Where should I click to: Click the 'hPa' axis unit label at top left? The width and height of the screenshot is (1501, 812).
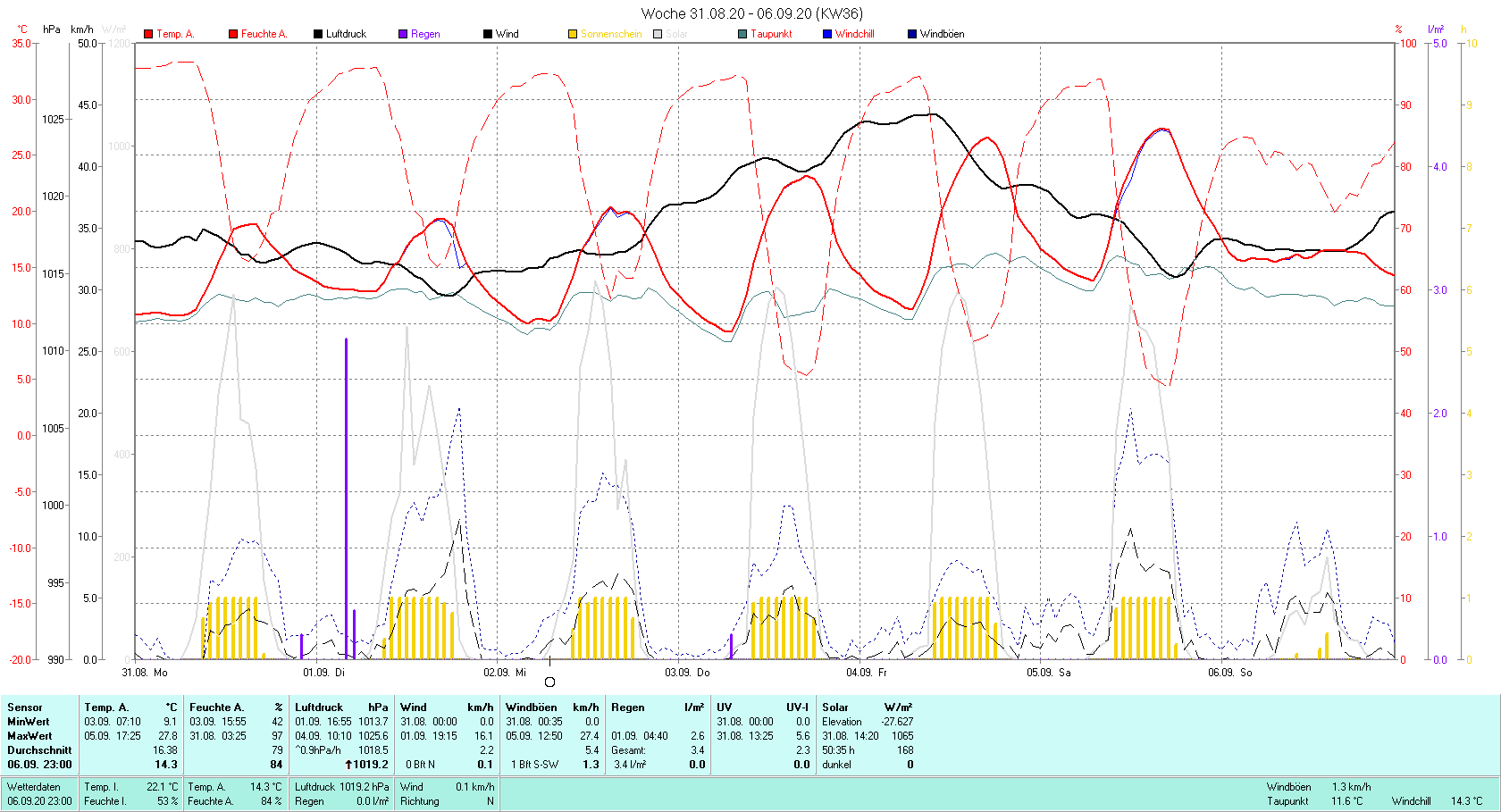pyautogui.click(x=52, y=29)
